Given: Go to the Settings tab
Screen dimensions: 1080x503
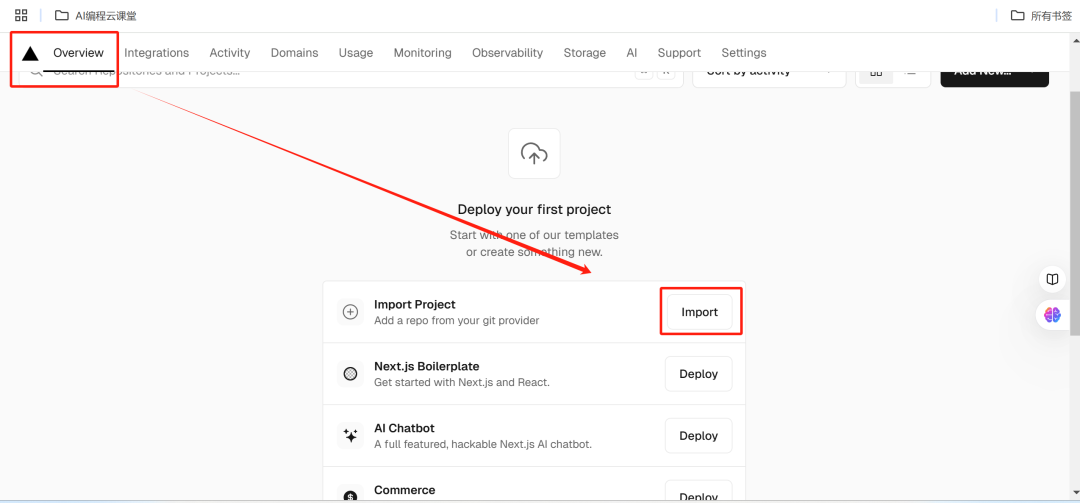Looking at the screenshot, I should pyautogui.click(x=743, y=53).
